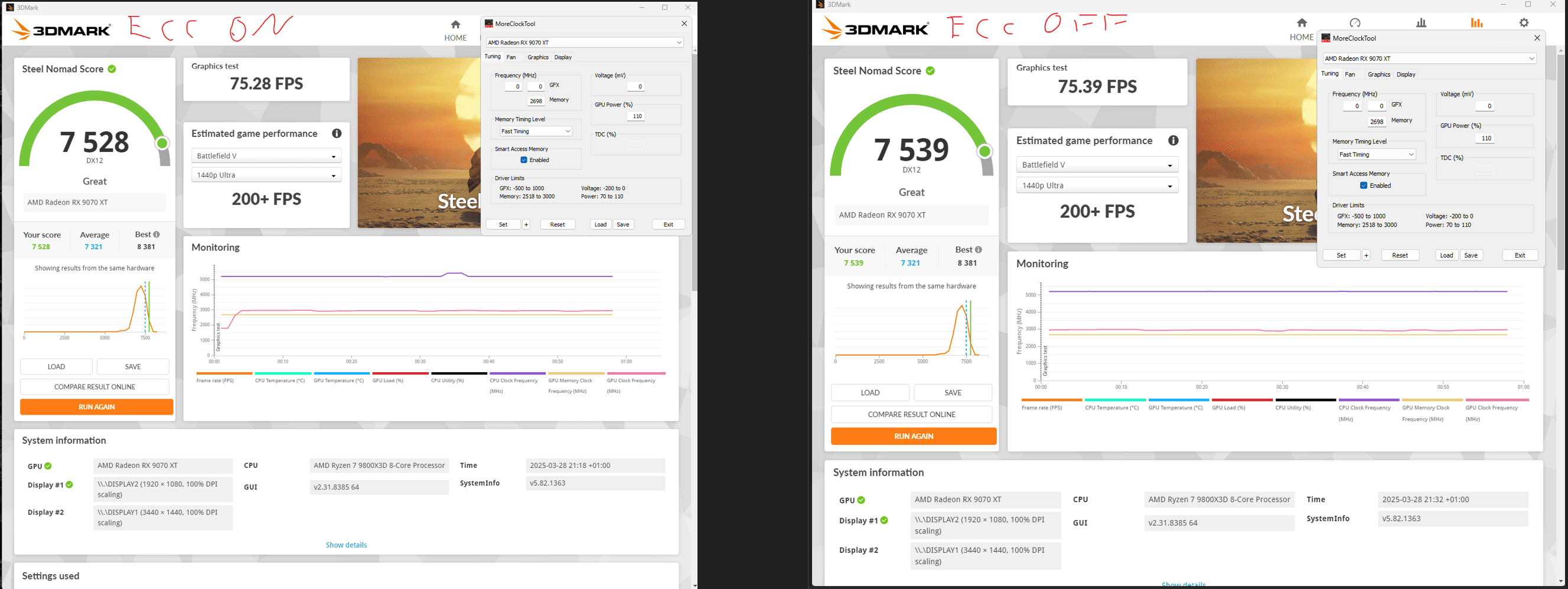Click Load in MoreClockTool, 7 539 window

coord(1446,255)
